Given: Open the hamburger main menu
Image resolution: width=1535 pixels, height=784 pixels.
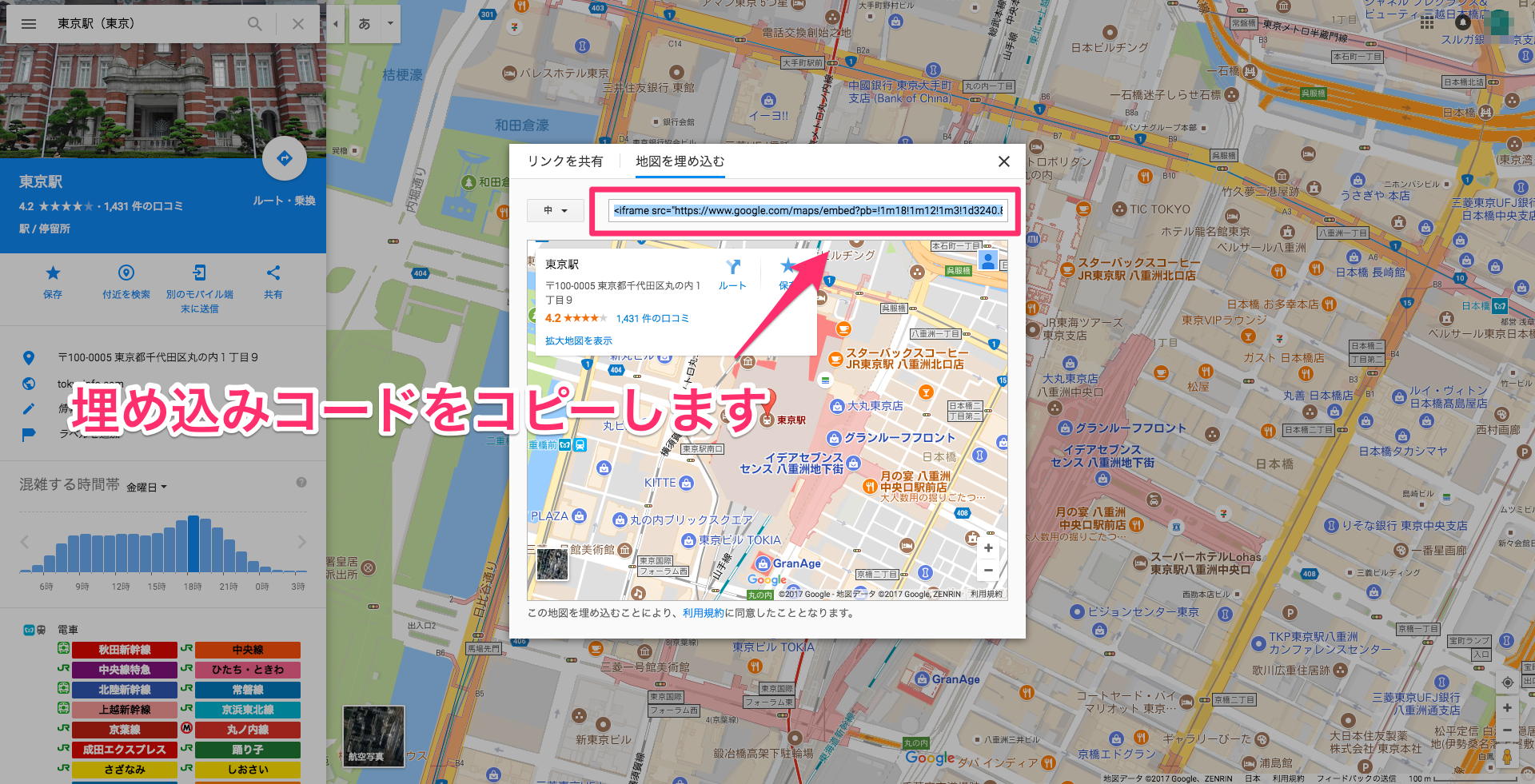Looking at the screenshot, I should (29, 24).
